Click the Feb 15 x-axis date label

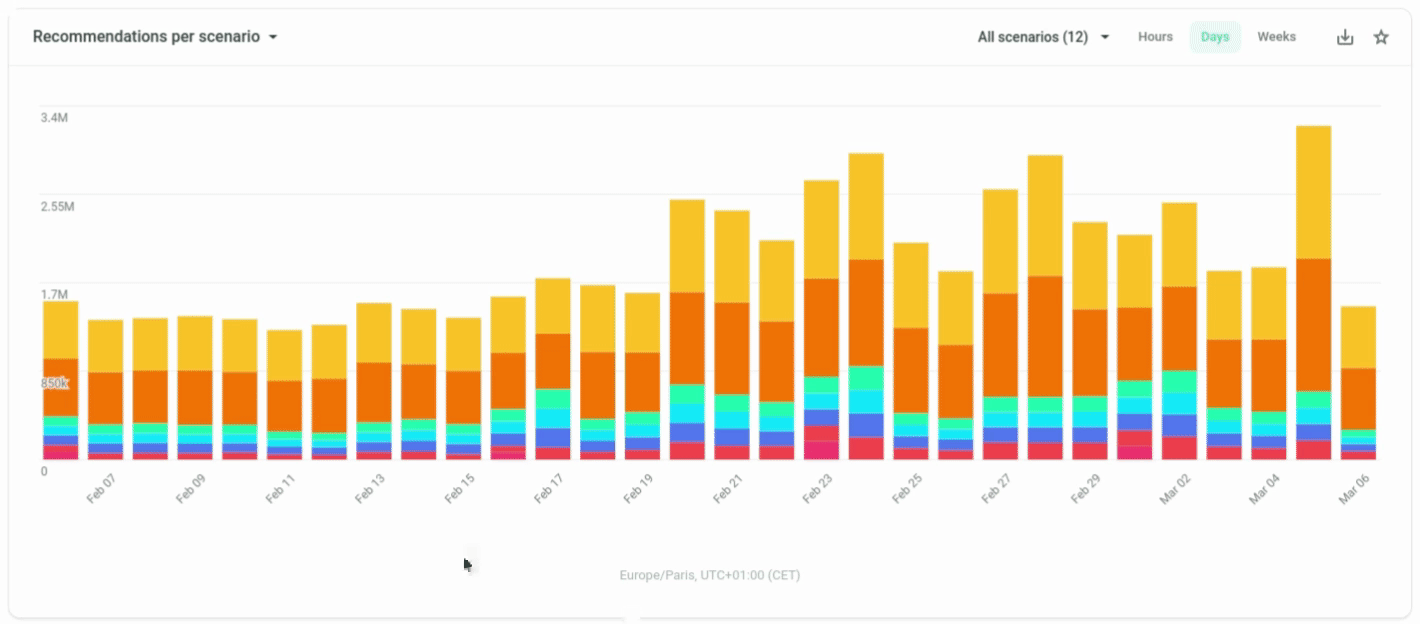460,488
